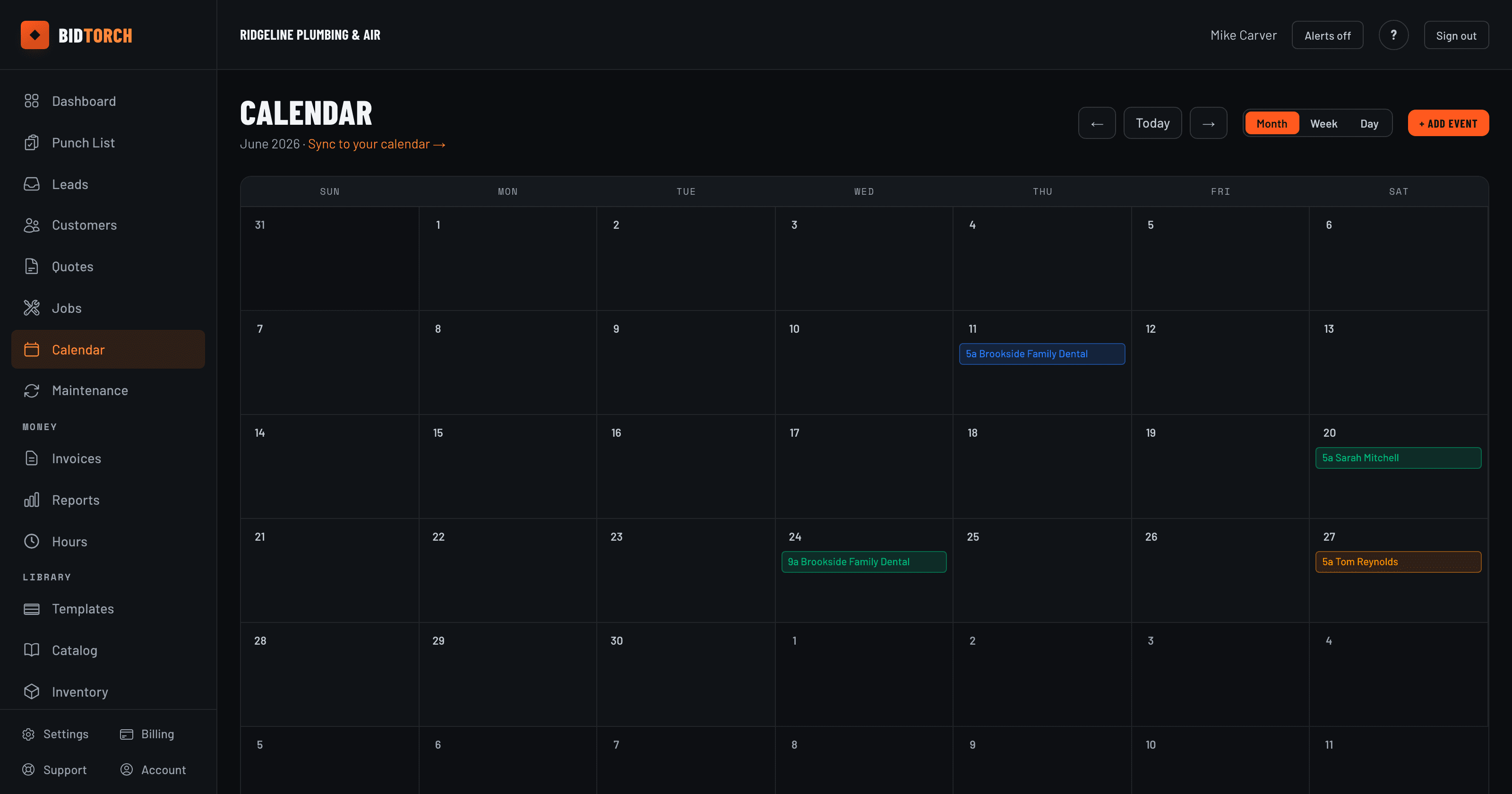
Task: Click the + Add Event button
Action: click(1448, 123)
